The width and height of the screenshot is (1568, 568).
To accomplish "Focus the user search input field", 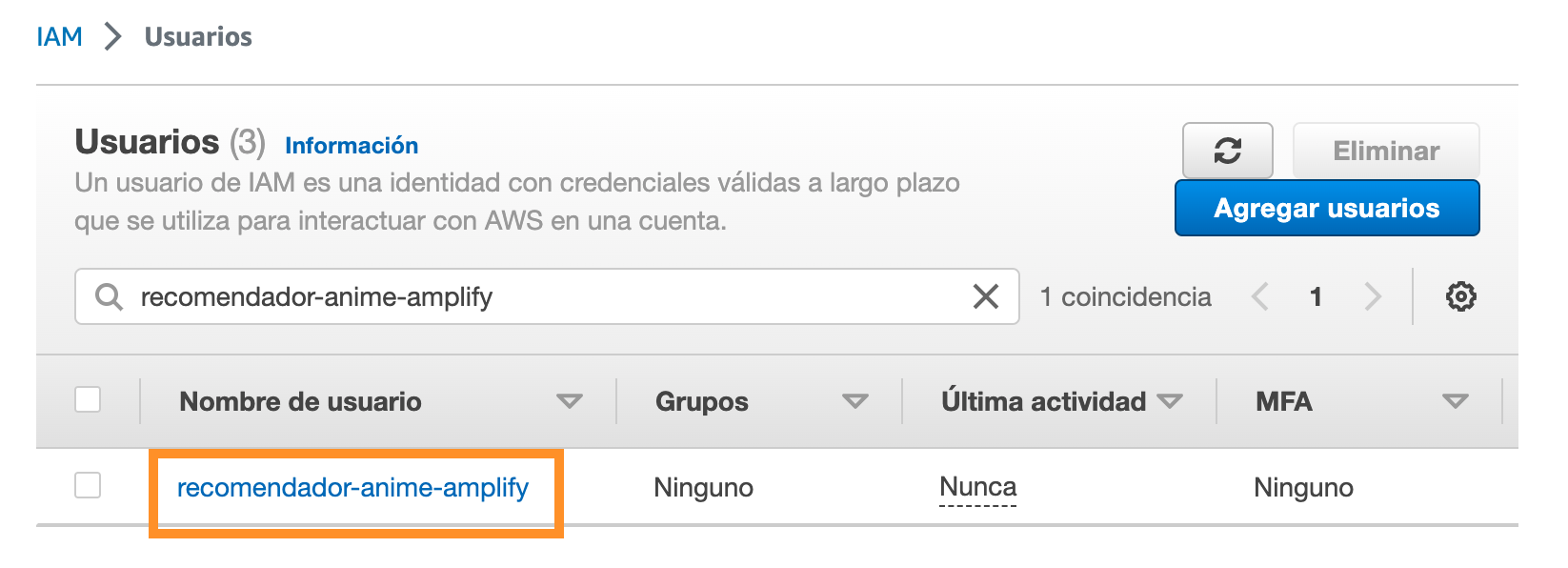I will click(x=547, y=296).
